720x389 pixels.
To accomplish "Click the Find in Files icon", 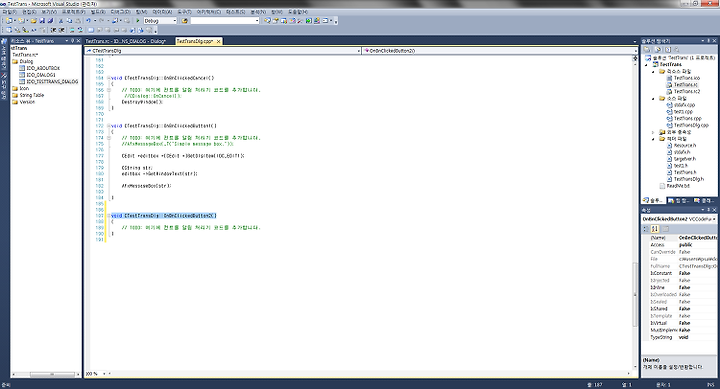I will (x=185, y=21).
